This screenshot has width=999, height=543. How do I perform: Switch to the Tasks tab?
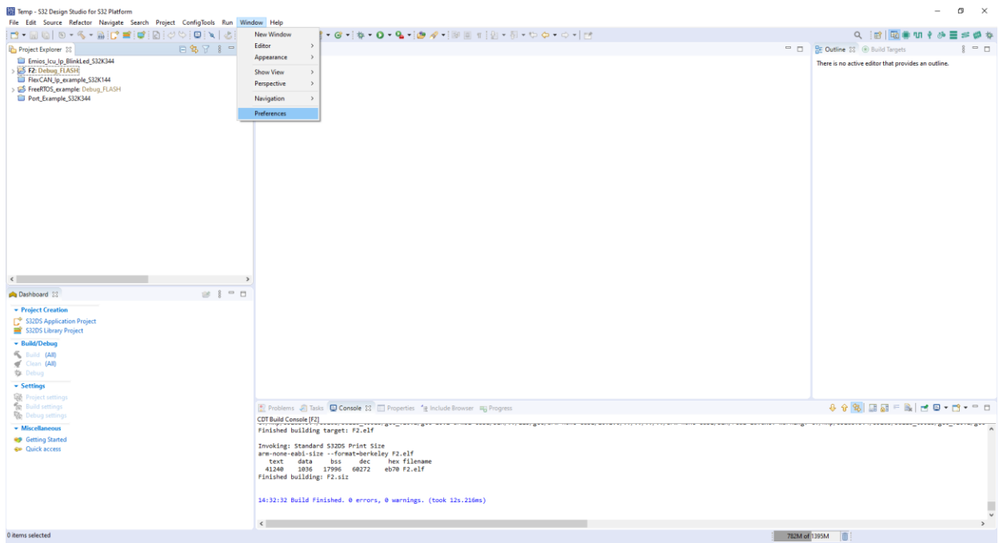(312, 408)
